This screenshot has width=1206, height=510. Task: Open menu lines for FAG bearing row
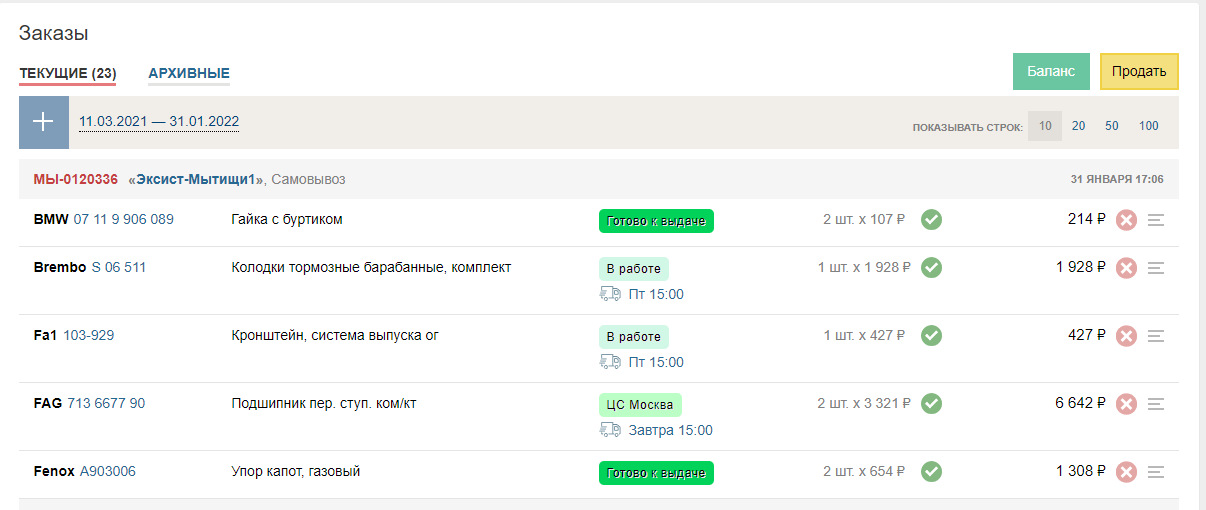(1156, 404)
